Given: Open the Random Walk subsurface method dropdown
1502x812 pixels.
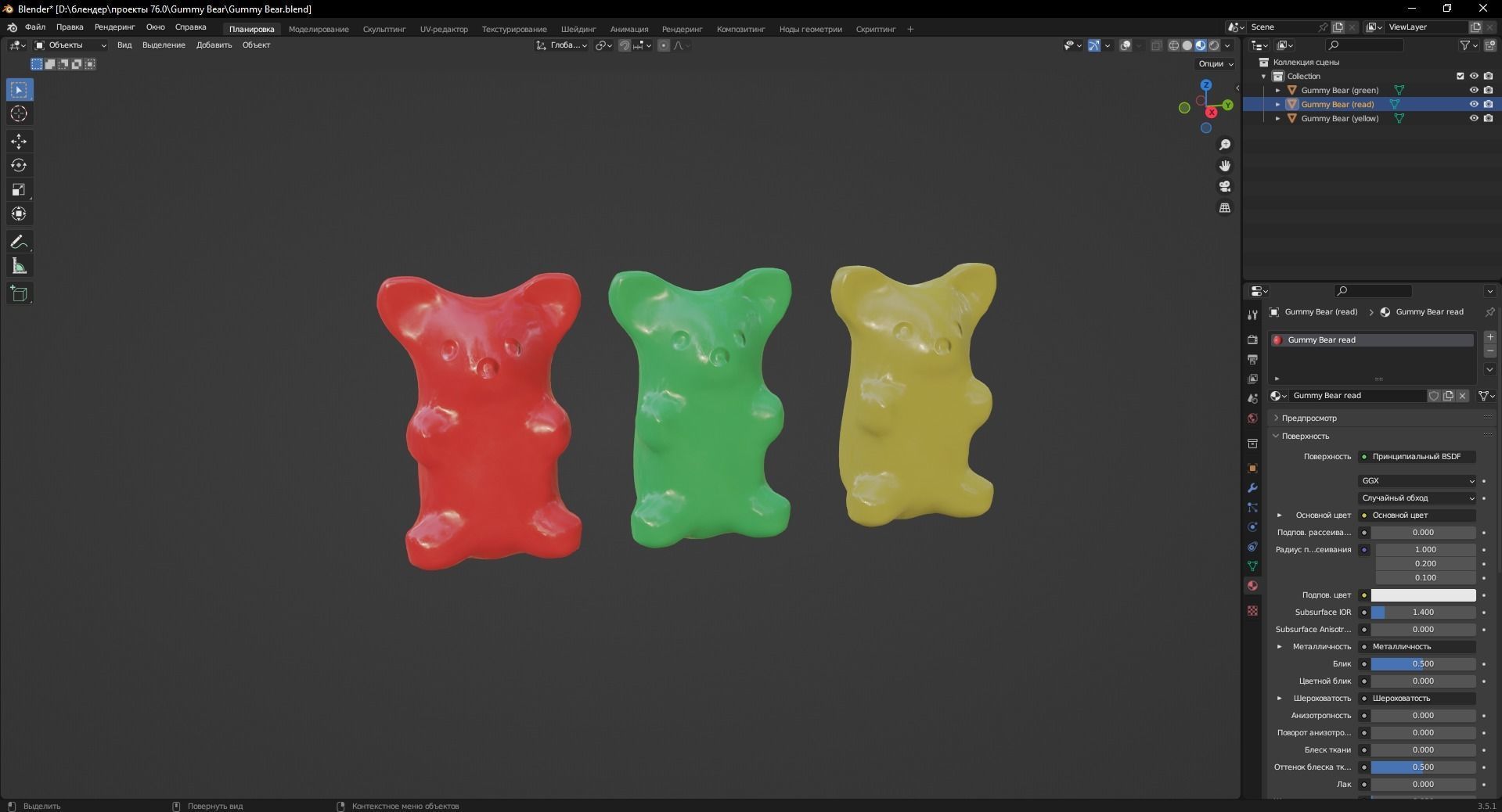Looking at the screenshot, I should 1417,498.
